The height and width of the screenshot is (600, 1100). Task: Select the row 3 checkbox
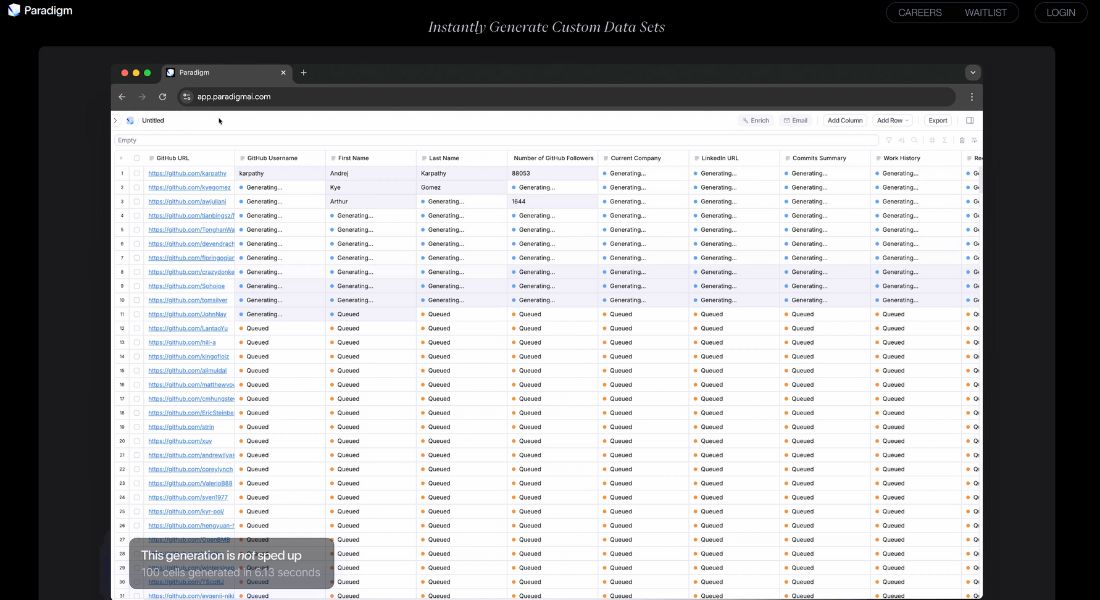(x=137, y=201)
